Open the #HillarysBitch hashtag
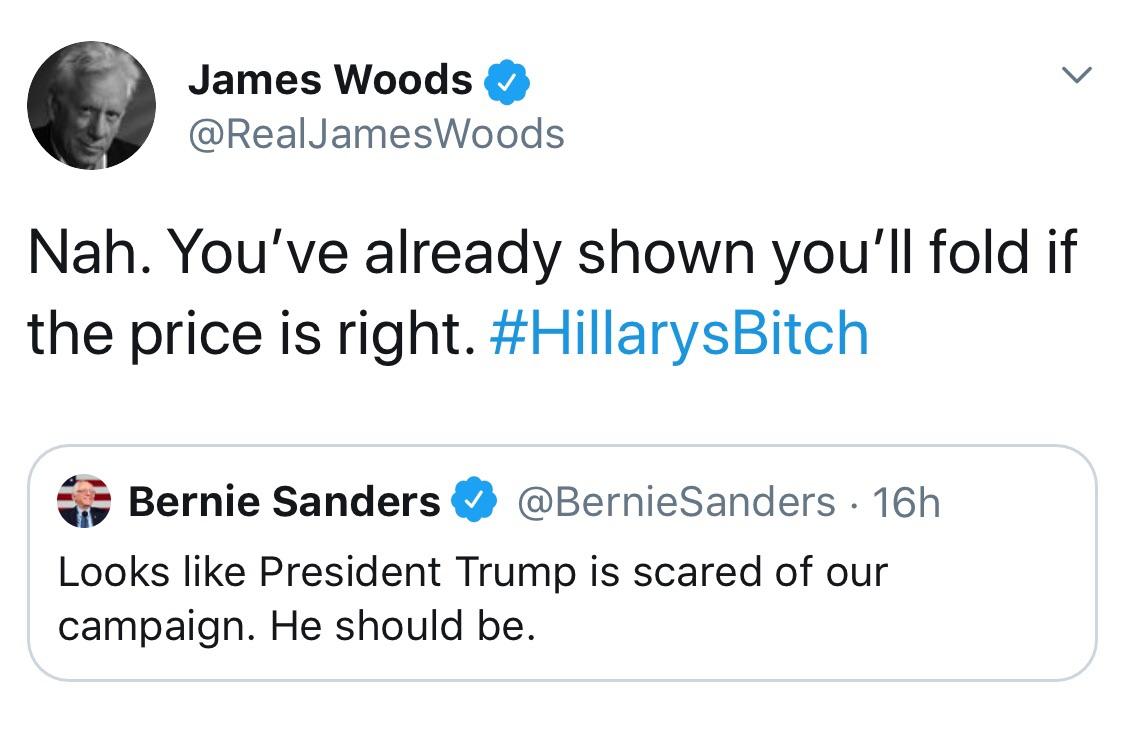The width and height of the screenshot is (1125, 734). [x=679, y=333]
